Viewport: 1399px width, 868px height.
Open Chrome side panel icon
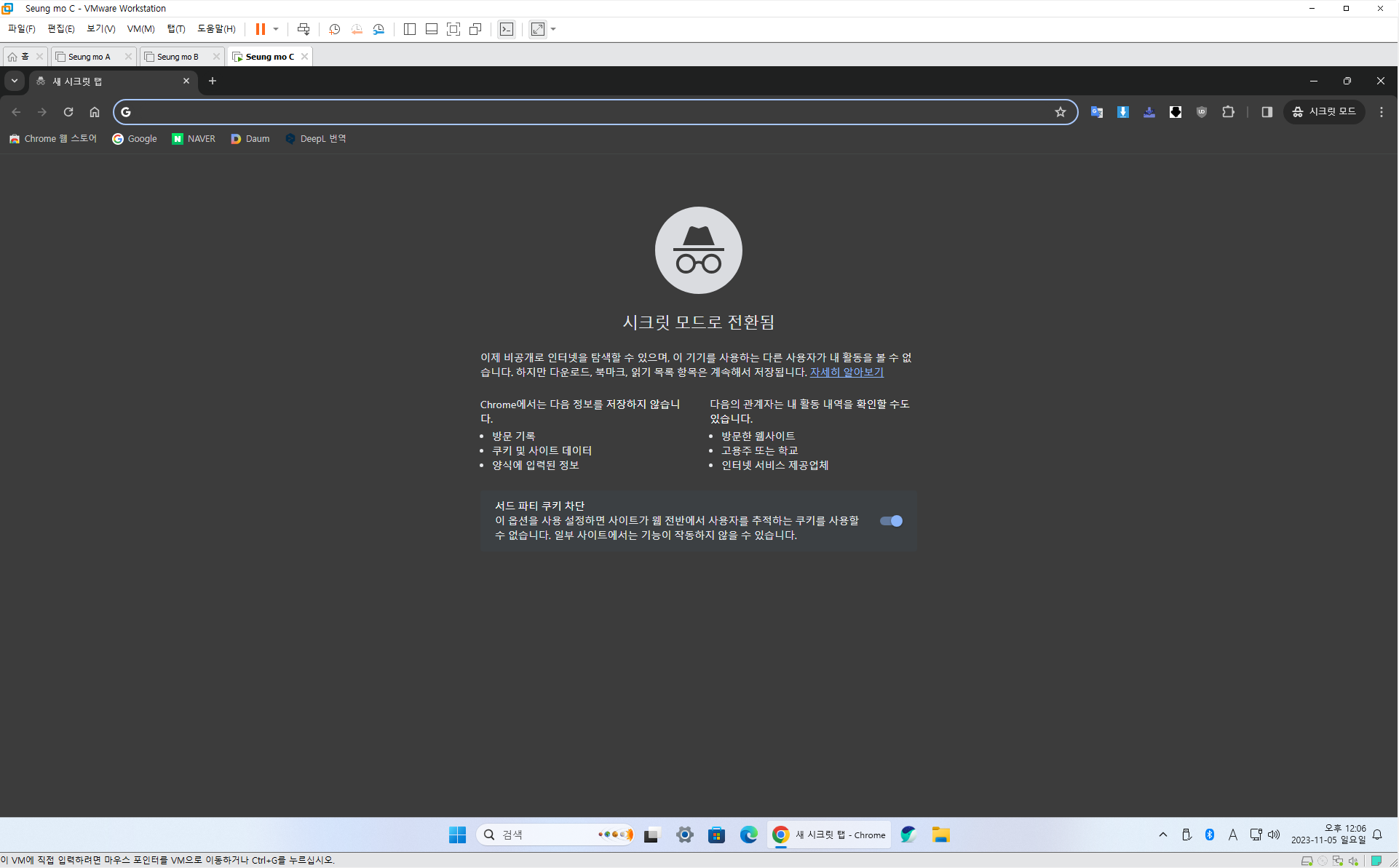click(x=1267, y=112)
